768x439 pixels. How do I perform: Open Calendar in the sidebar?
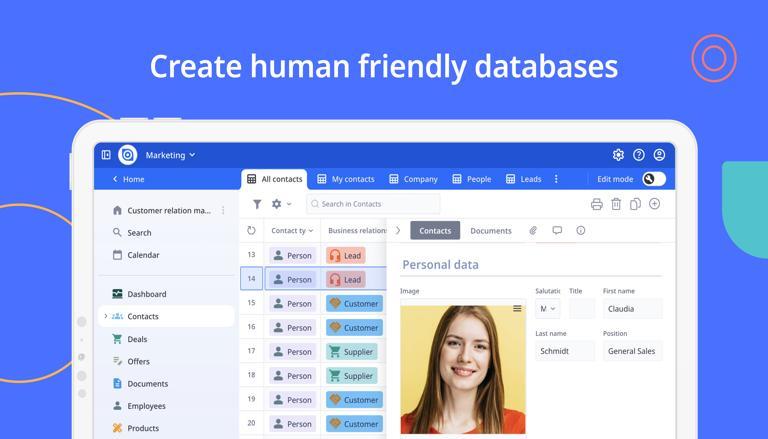pyautogui.click(x=136, y=255)
